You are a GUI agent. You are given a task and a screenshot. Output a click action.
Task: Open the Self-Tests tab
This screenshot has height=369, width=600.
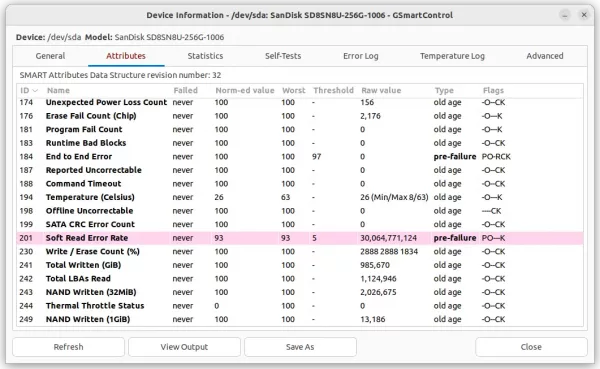pos(283,56)
